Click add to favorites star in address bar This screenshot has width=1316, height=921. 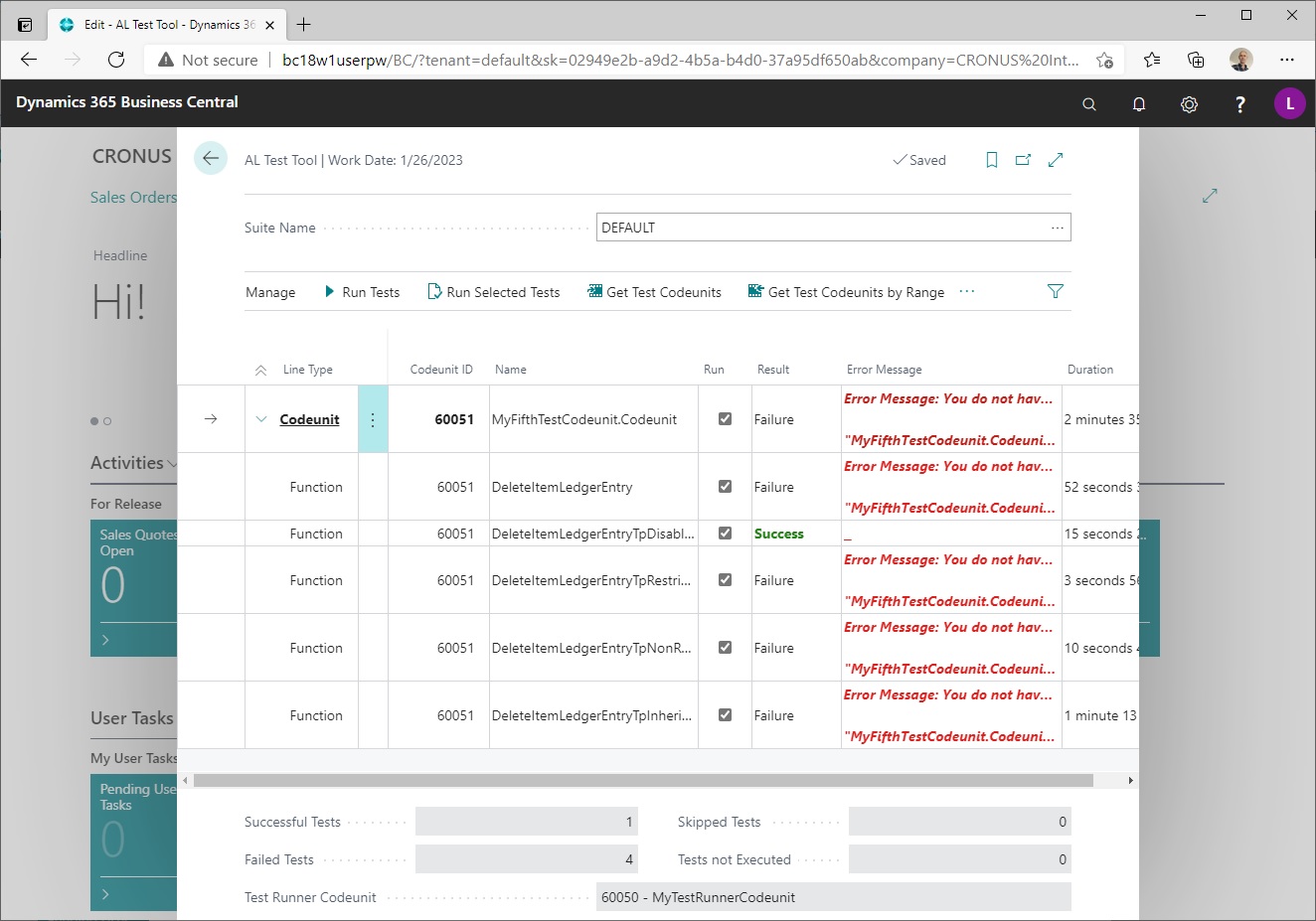(x=1104, y=60)
